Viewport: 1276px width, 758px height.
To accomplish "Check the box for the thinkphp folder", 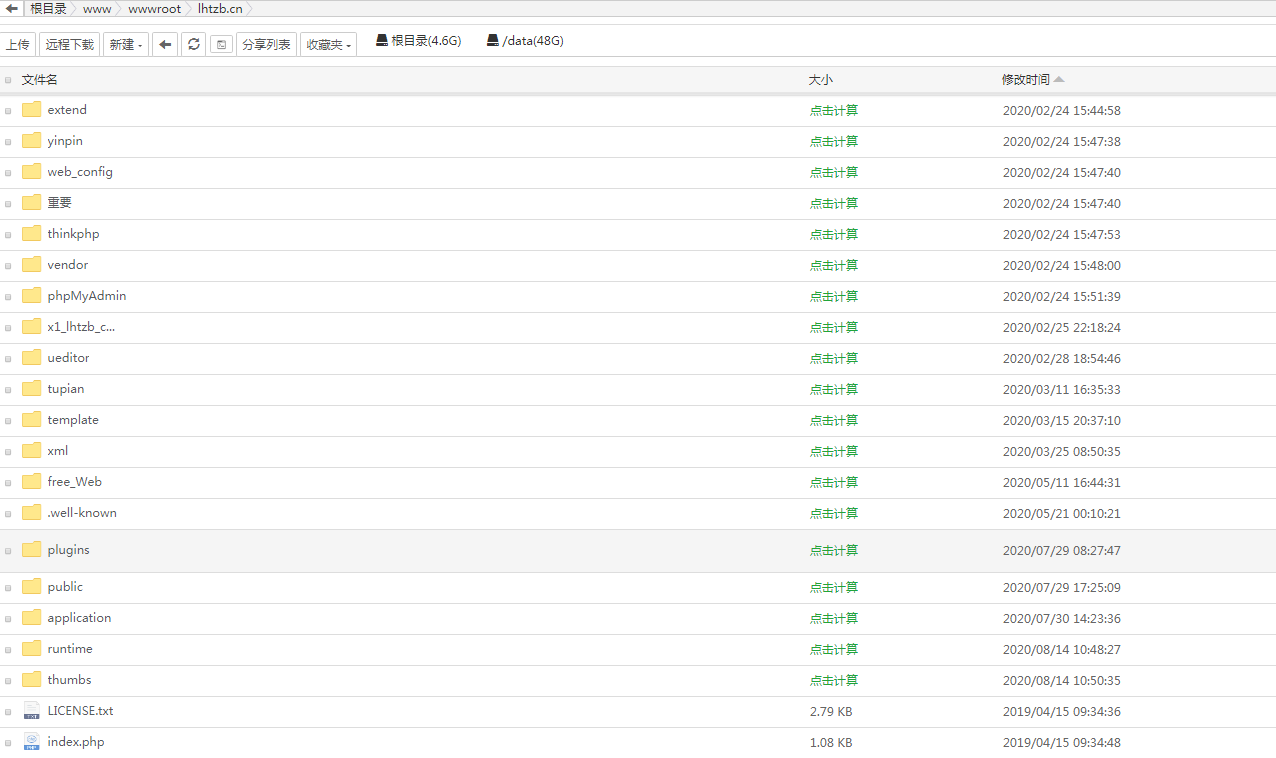I will click(x=9, y=235).
